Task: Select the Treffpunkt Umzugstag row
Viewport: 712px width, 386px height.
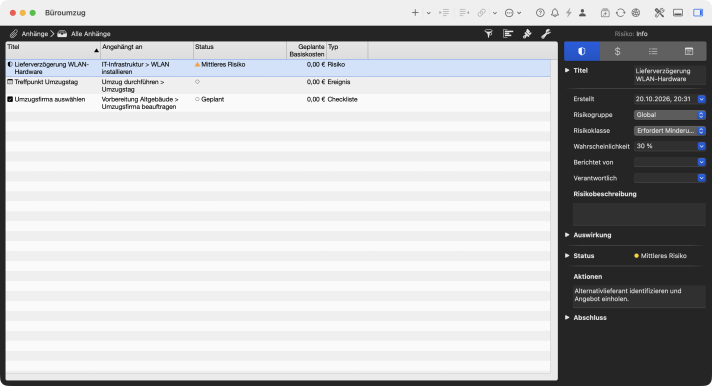Action: tap(278, 86)
